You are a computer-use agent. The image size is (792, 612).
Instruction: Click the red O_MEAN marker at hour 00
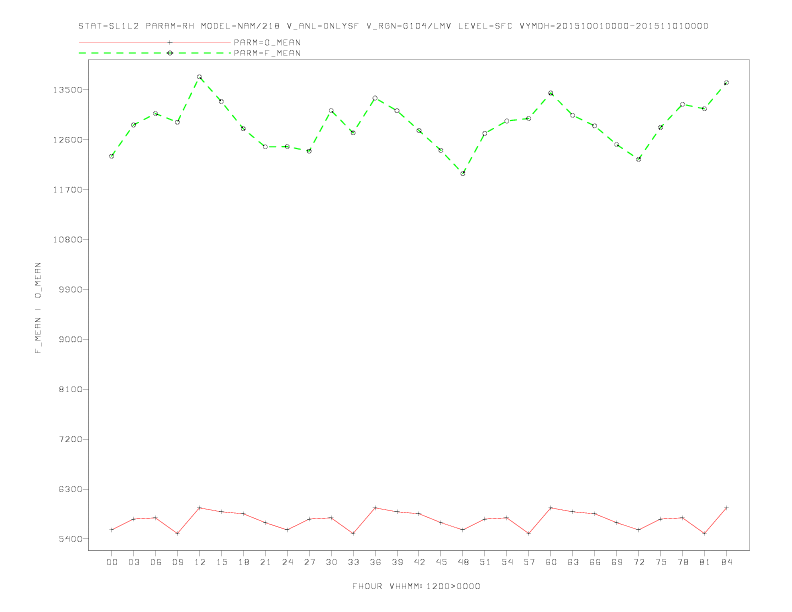(x=112, y=530)
